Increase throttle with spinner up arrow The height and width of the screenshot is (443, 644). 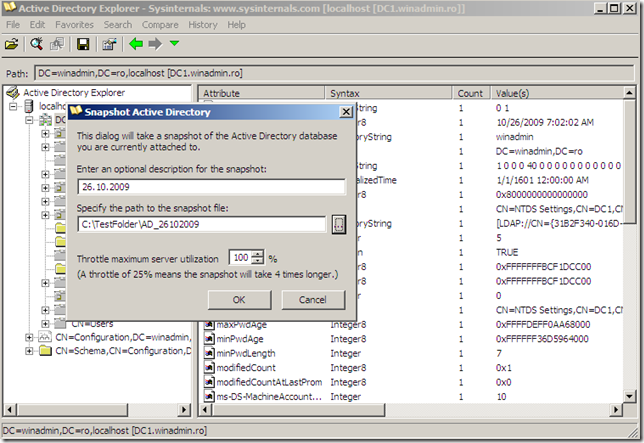pyautogui.click(x=258, y=254)
